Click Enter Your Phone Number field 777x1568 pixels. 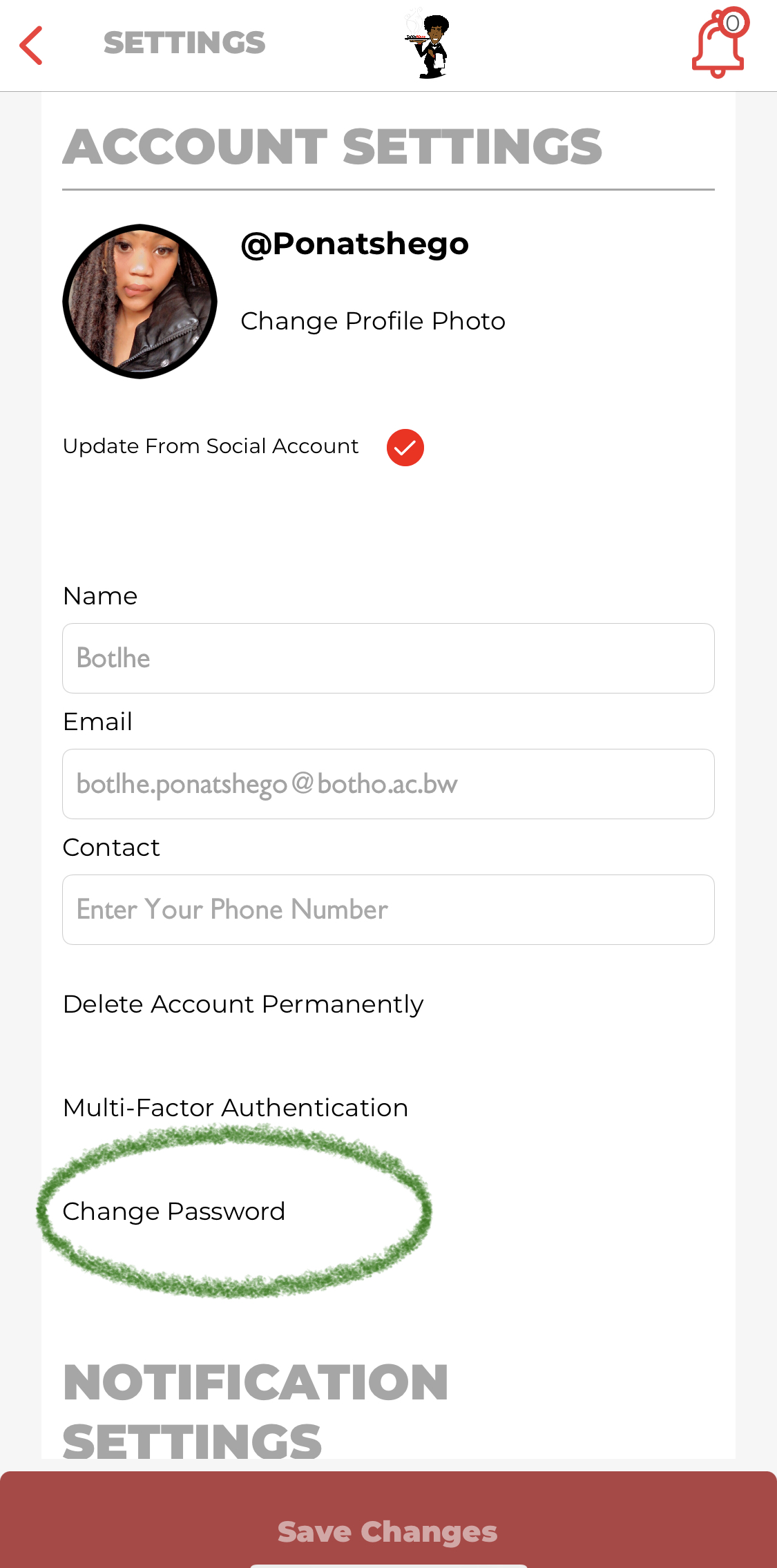point(388,909)
